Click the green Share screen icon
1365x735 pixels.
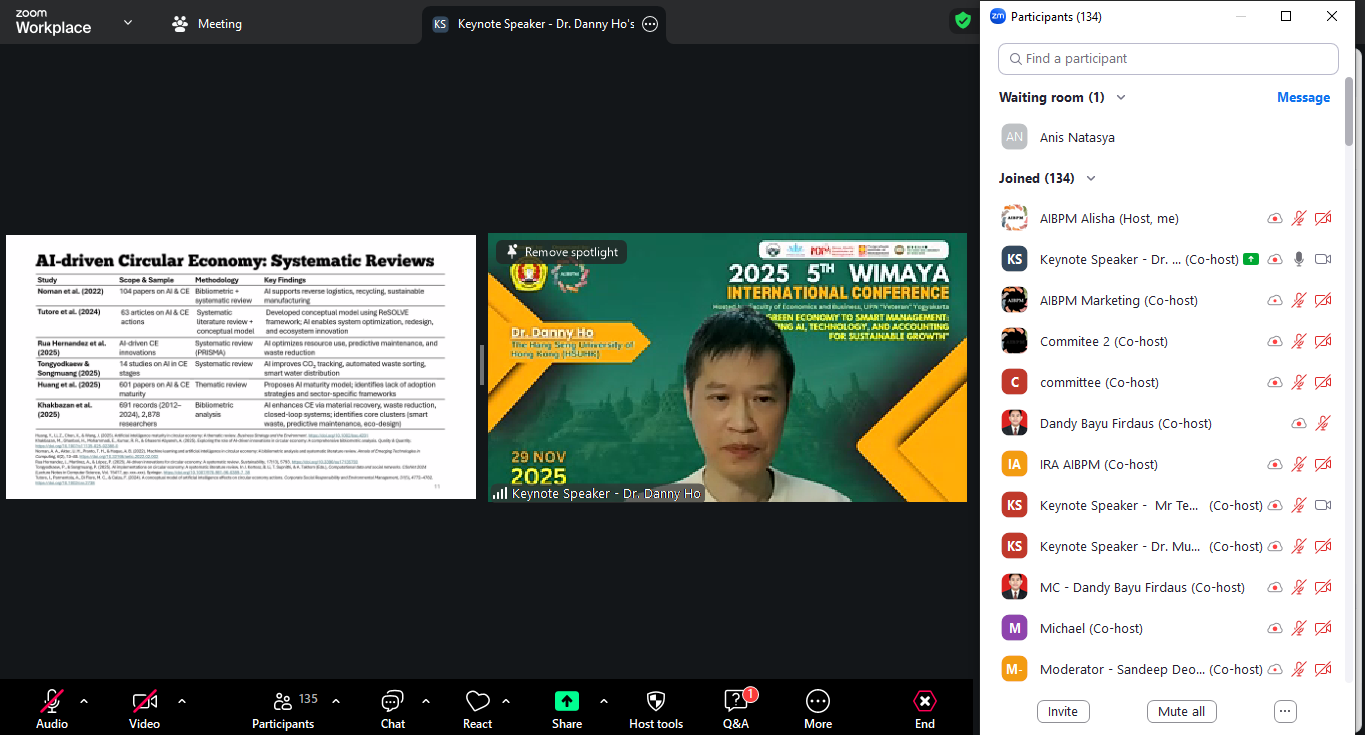(x=567, y=702)
